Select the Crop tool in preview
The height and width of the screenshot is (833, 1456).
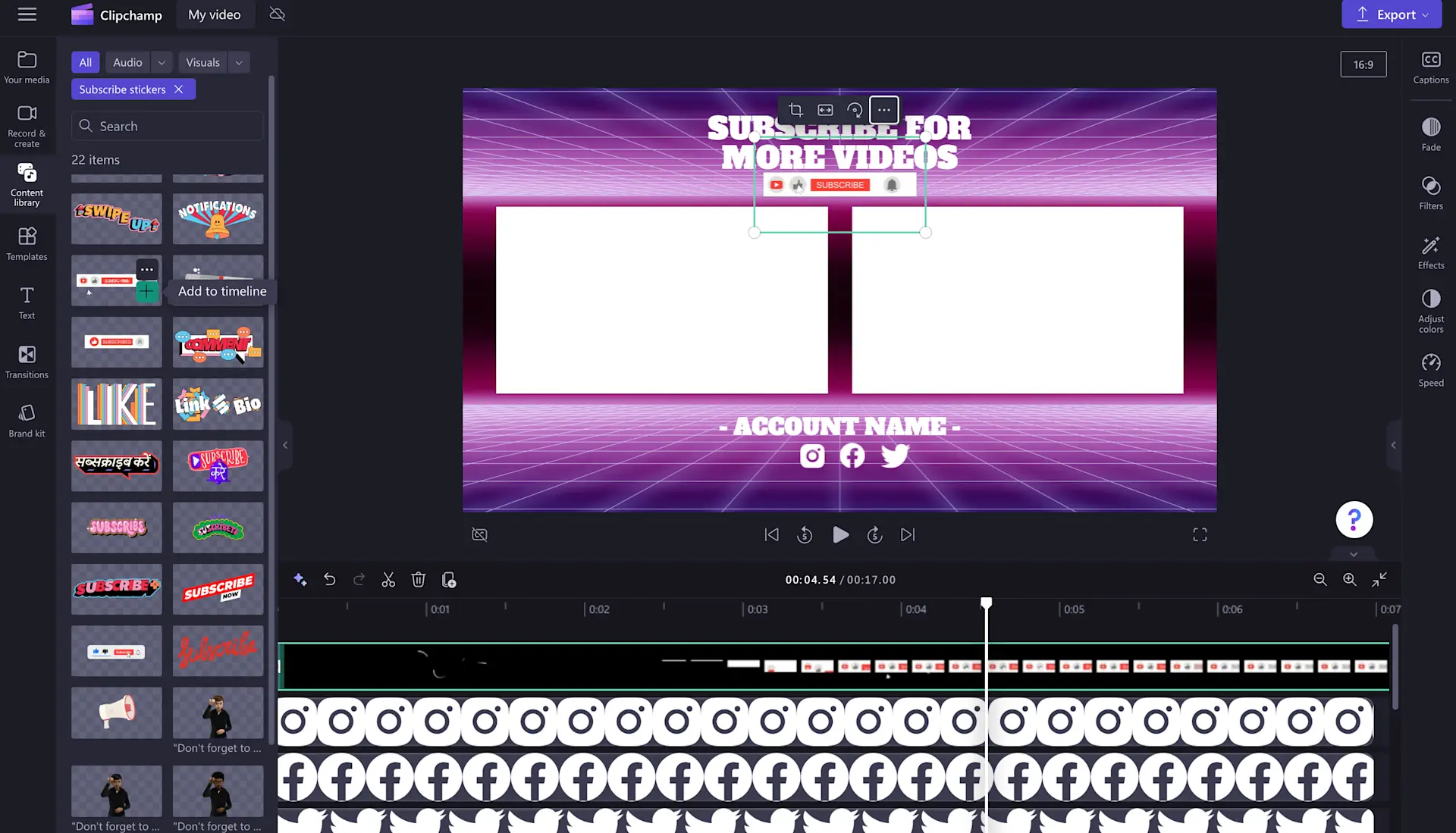(x=796, y=110)
